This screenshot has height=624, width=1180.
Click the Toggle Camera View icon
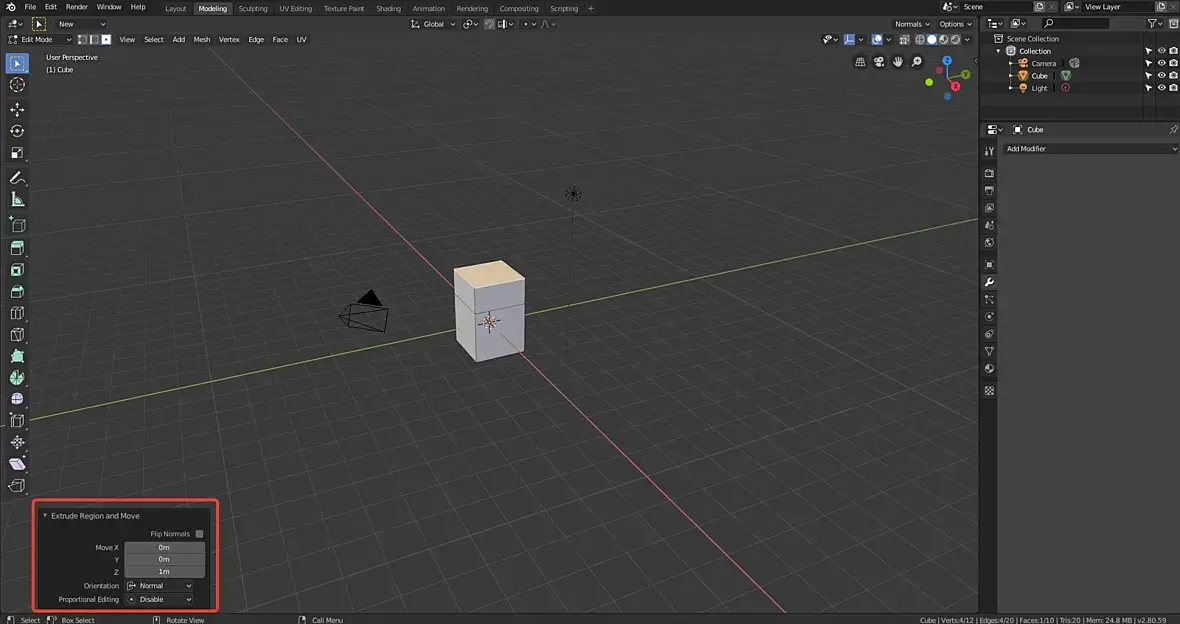click(879, 62)
